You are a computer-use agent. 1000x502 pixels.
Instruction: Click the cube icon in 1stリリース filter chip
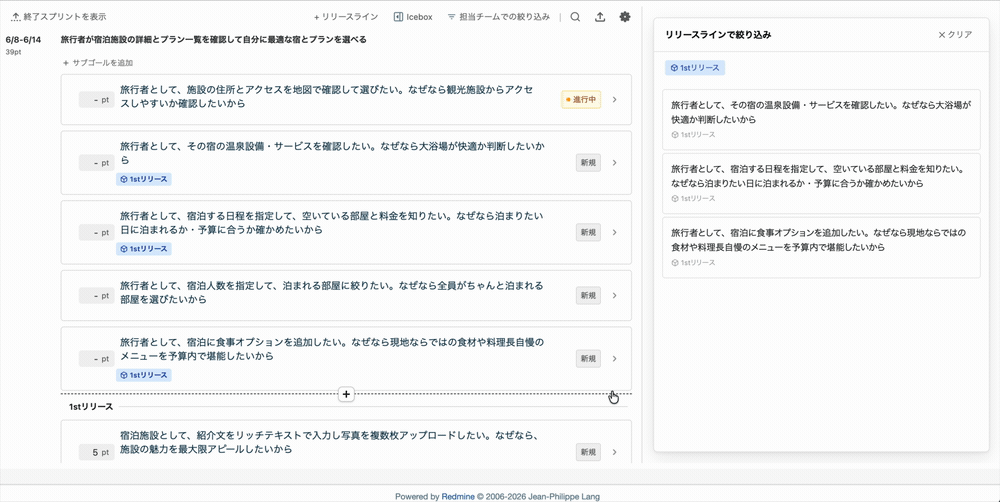coord(674,68)
